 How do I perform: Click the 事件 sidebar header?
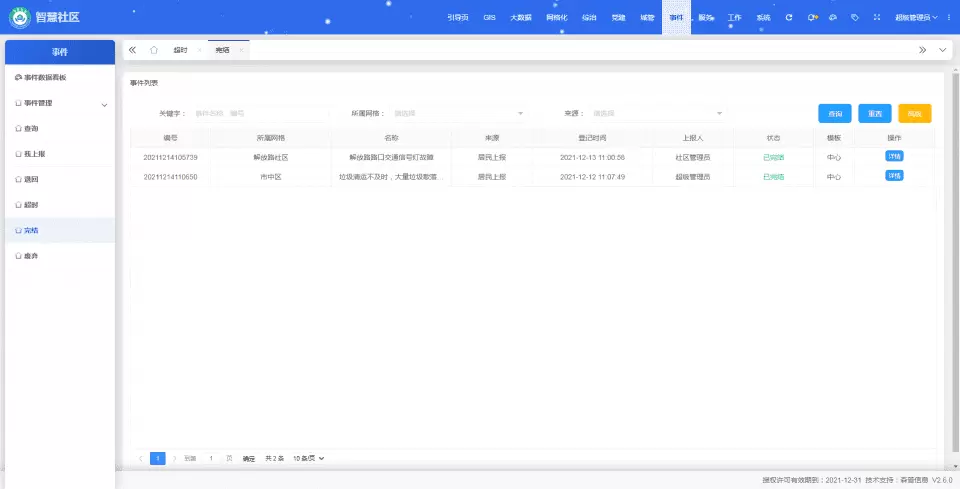[60, 52]
